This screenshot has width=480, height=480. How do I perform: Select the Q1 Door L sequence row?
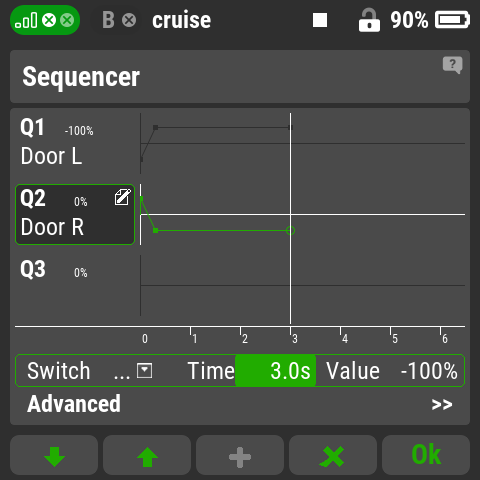75,142
